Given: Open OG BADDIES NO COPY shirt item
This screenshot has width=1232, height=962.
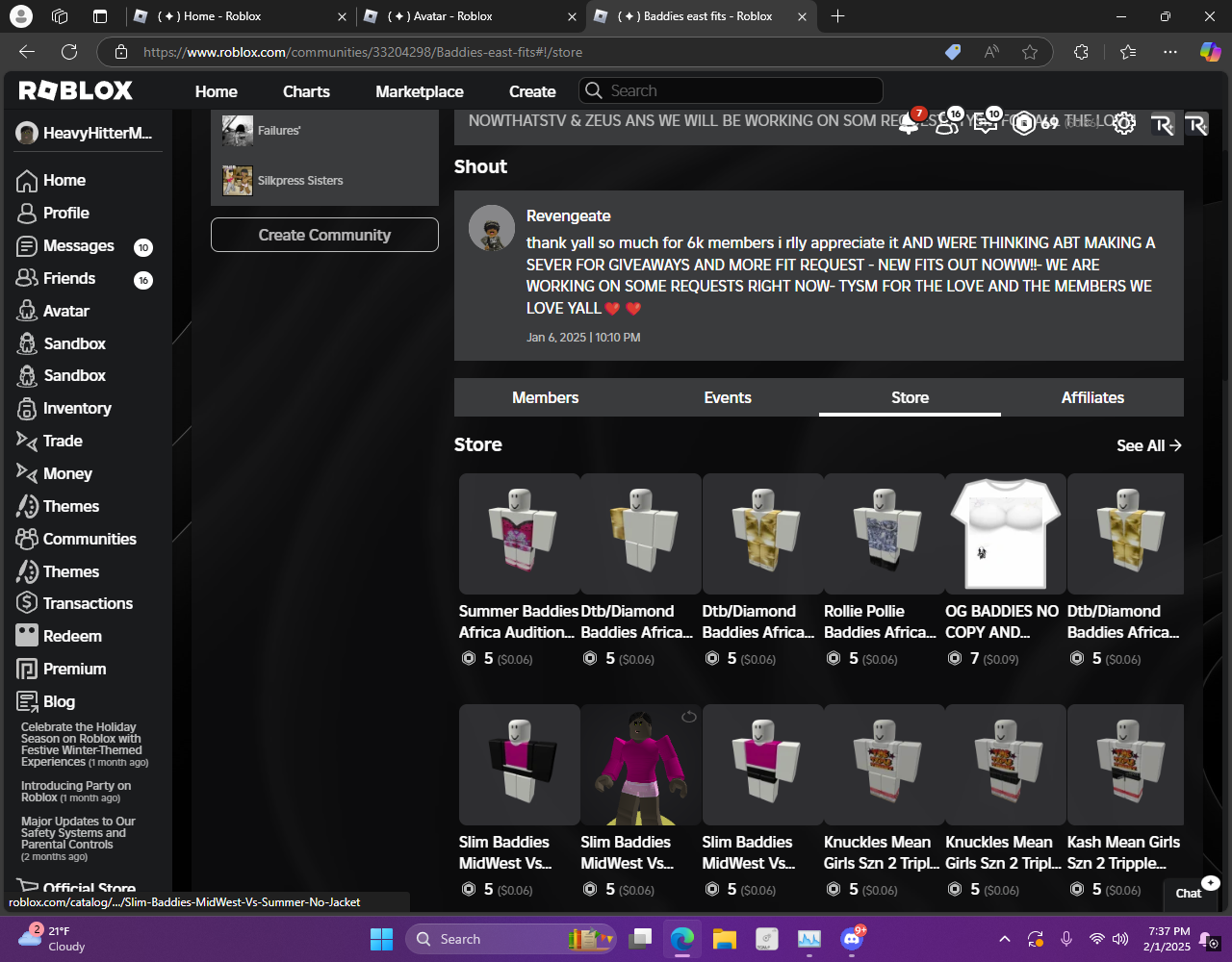Looking at the screenshot, I should coord(1005,570).
